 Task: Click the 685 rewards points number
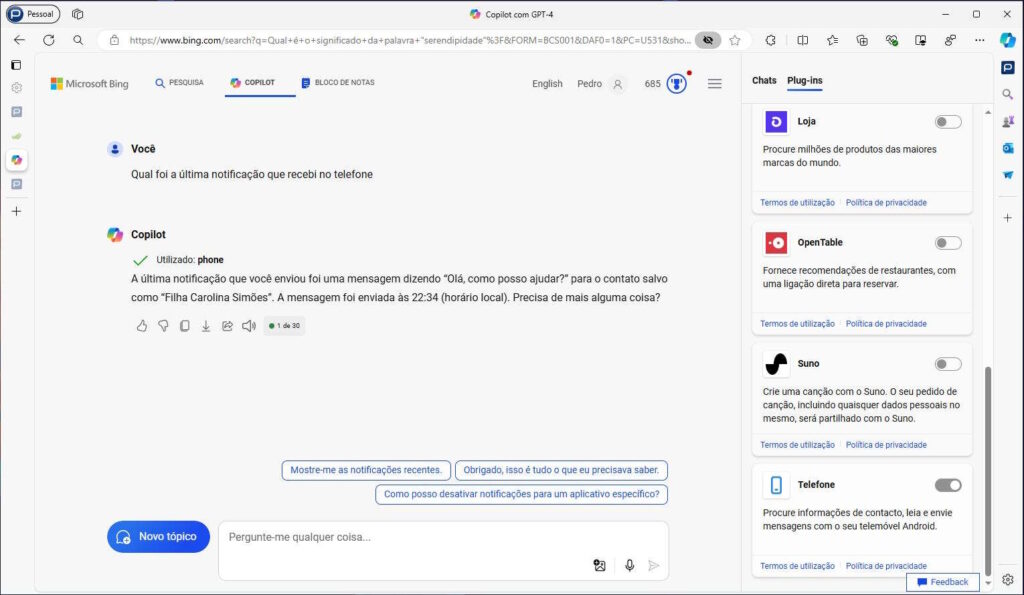coord(652,84)
